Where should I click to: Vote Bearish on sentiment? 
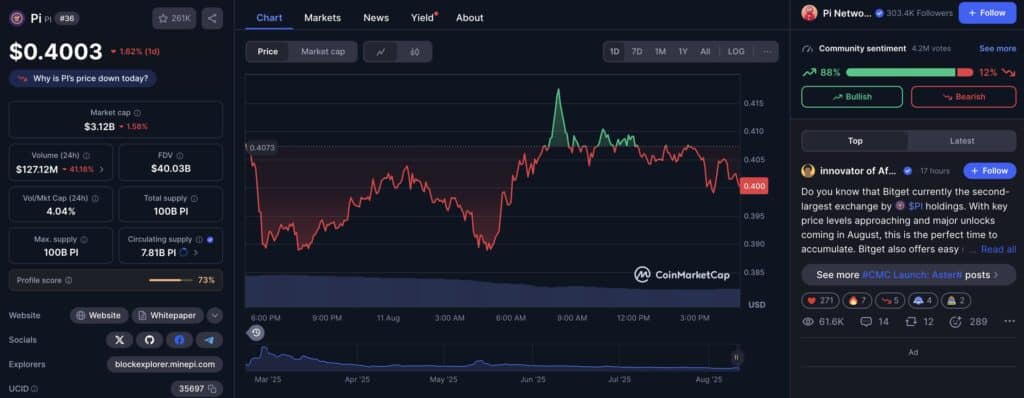(x=964, y=97)
